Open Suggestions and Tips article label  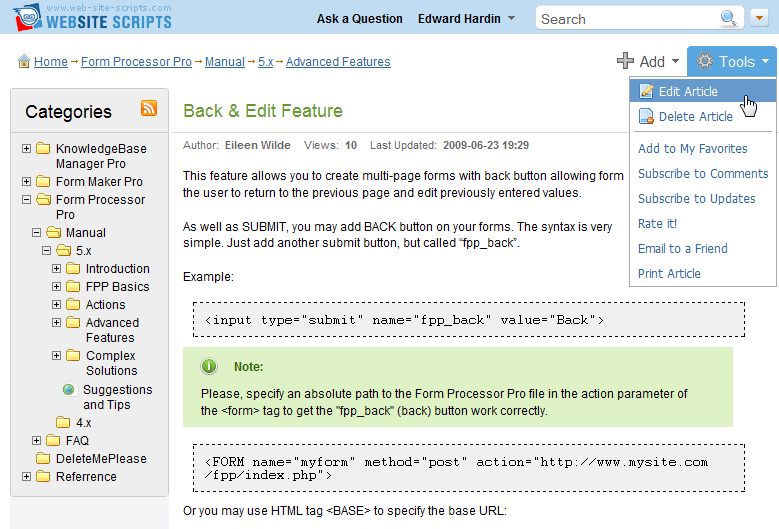tap(117, 397)
